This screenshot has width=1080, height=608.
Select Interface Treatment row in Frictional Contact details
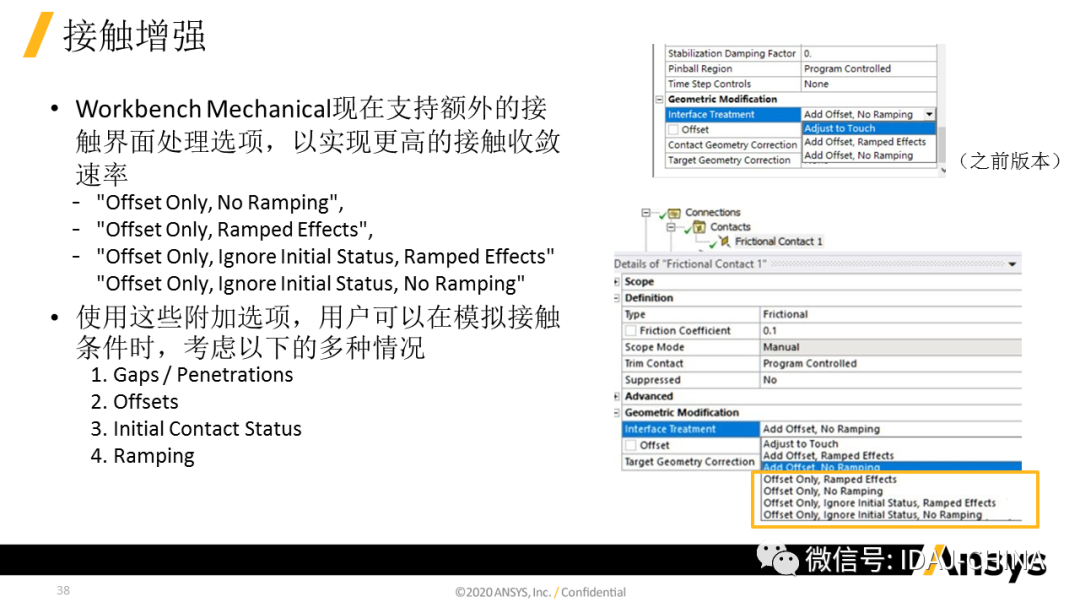point(821,430)
